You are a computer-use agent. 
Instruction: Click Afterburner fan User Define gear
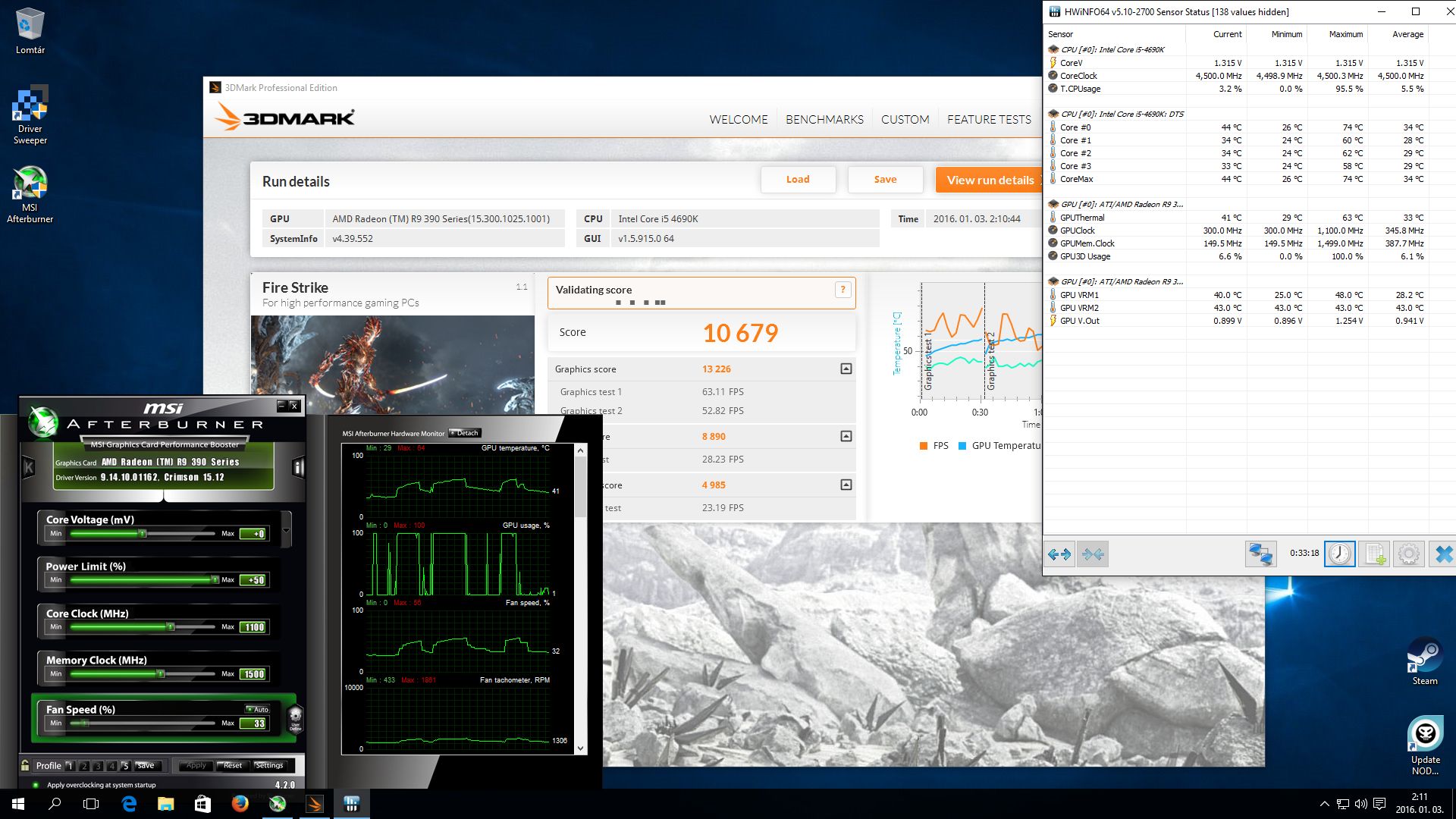coord(296,717)
